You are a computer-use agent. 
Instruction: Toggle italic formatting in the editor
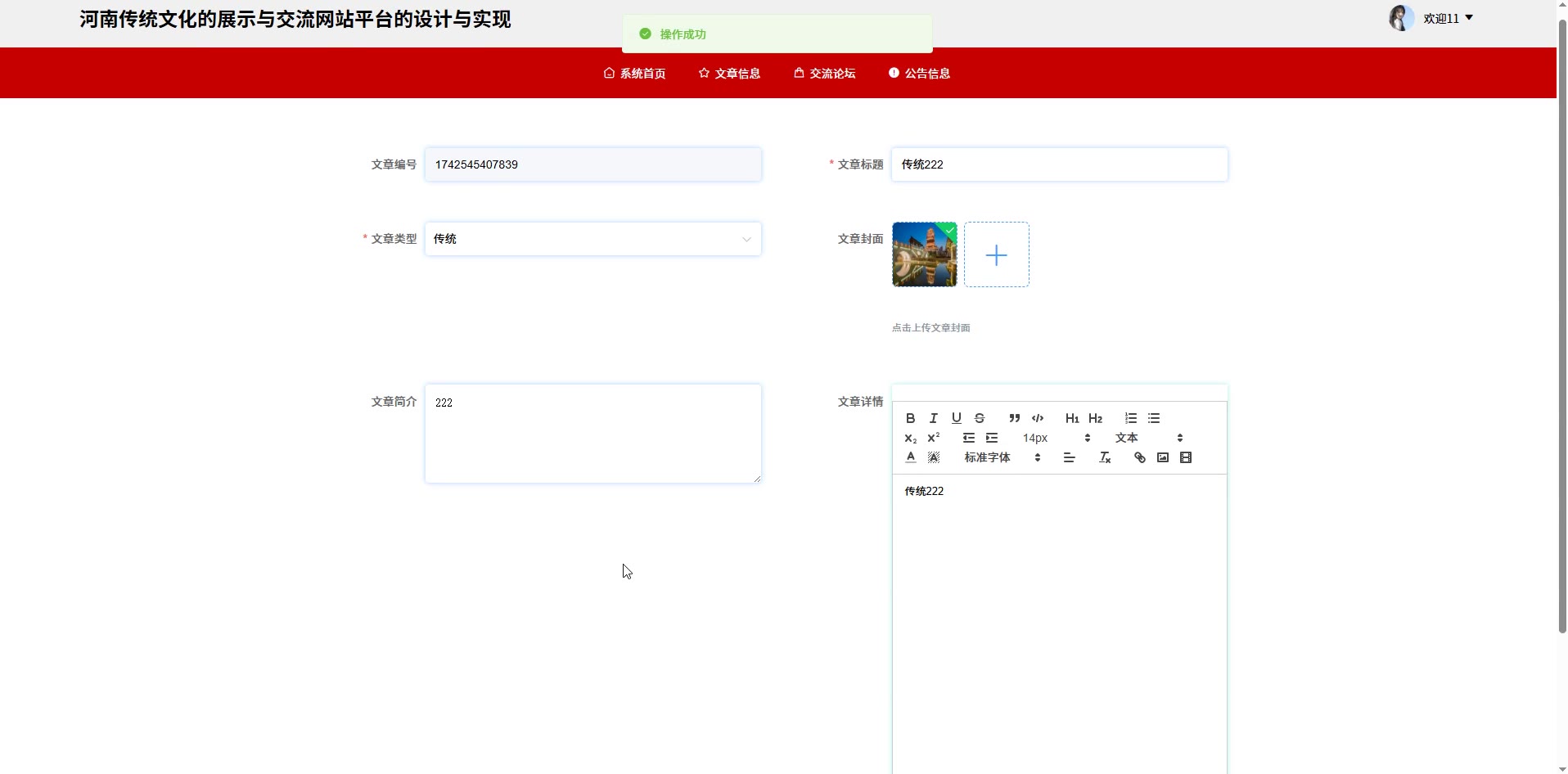[x=933, y=418]
